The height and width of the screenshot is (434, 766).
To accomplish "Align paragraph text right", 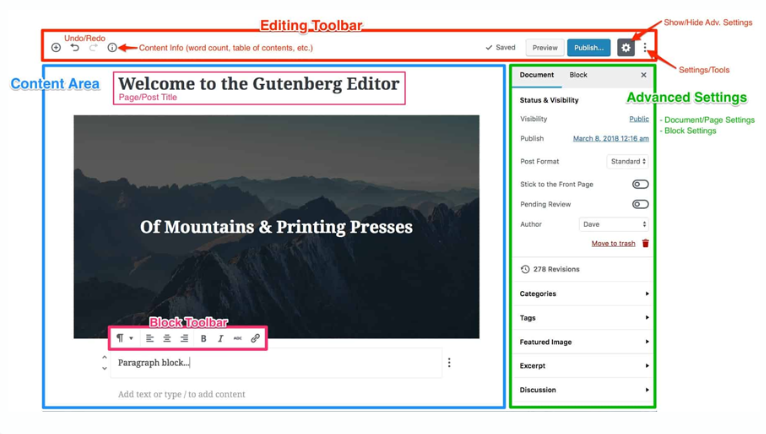I will (184, 338).
